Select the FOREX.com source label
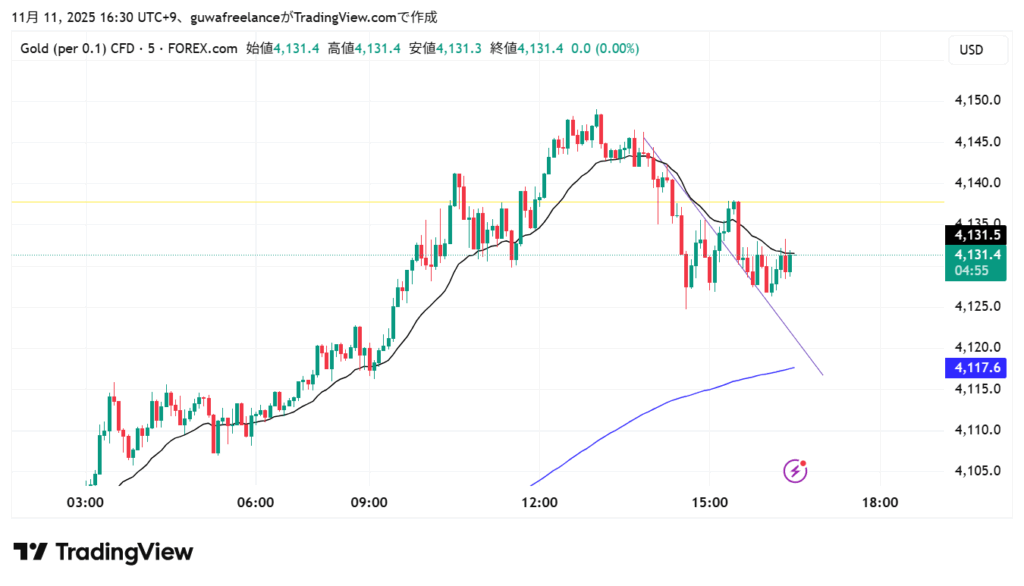1024x586 pixels. click(x=203, y=48)
